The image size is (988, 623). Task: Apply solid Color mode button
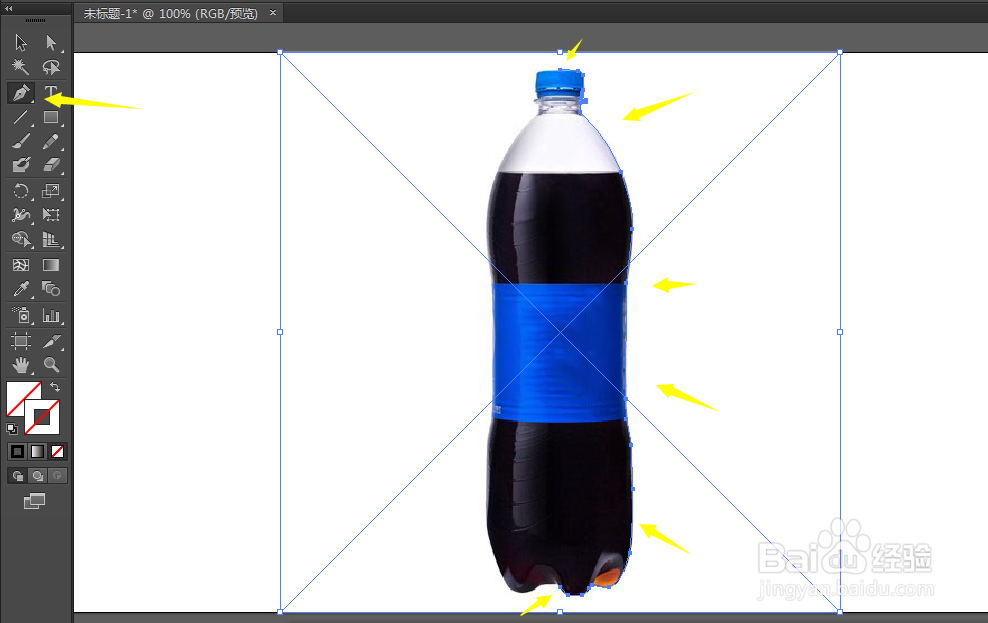(18, 452)
